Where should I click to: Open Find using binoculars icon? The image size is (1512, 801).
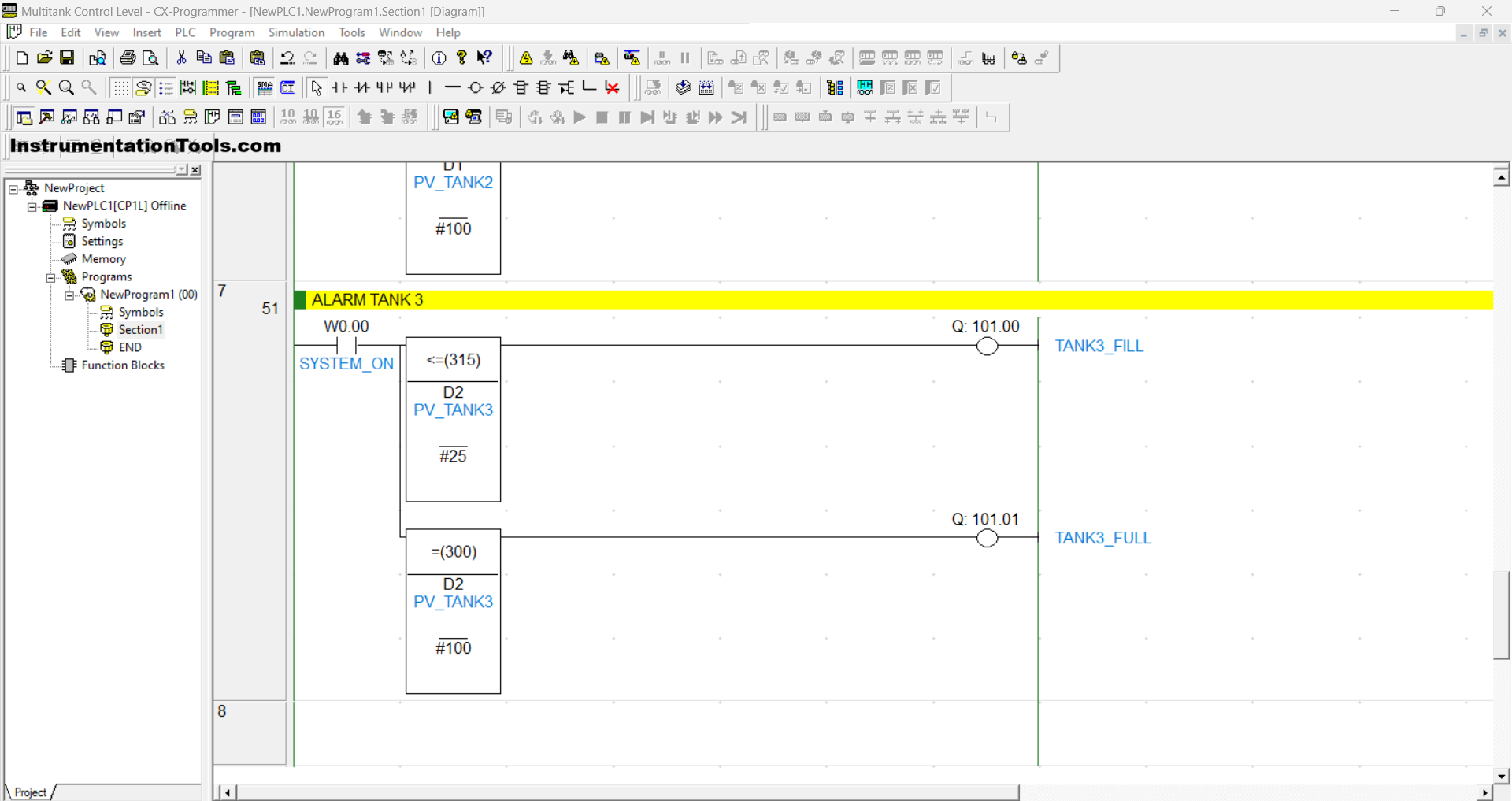click(341, 58)
